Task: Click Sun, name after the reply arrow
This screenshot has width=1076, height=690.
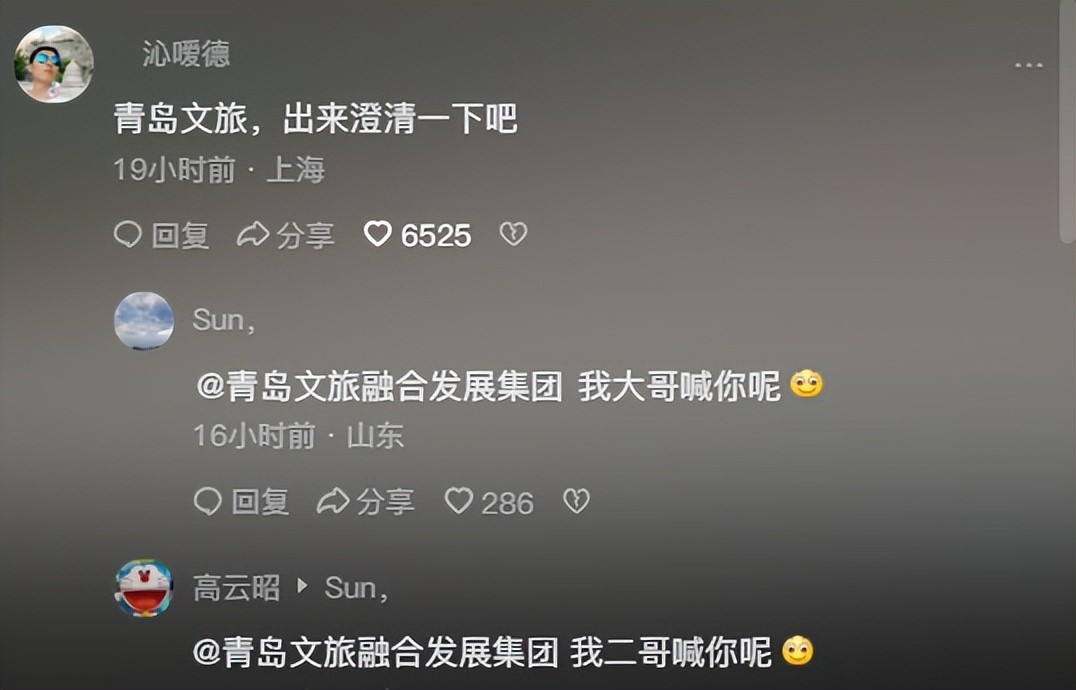Action: pos(356,588)
